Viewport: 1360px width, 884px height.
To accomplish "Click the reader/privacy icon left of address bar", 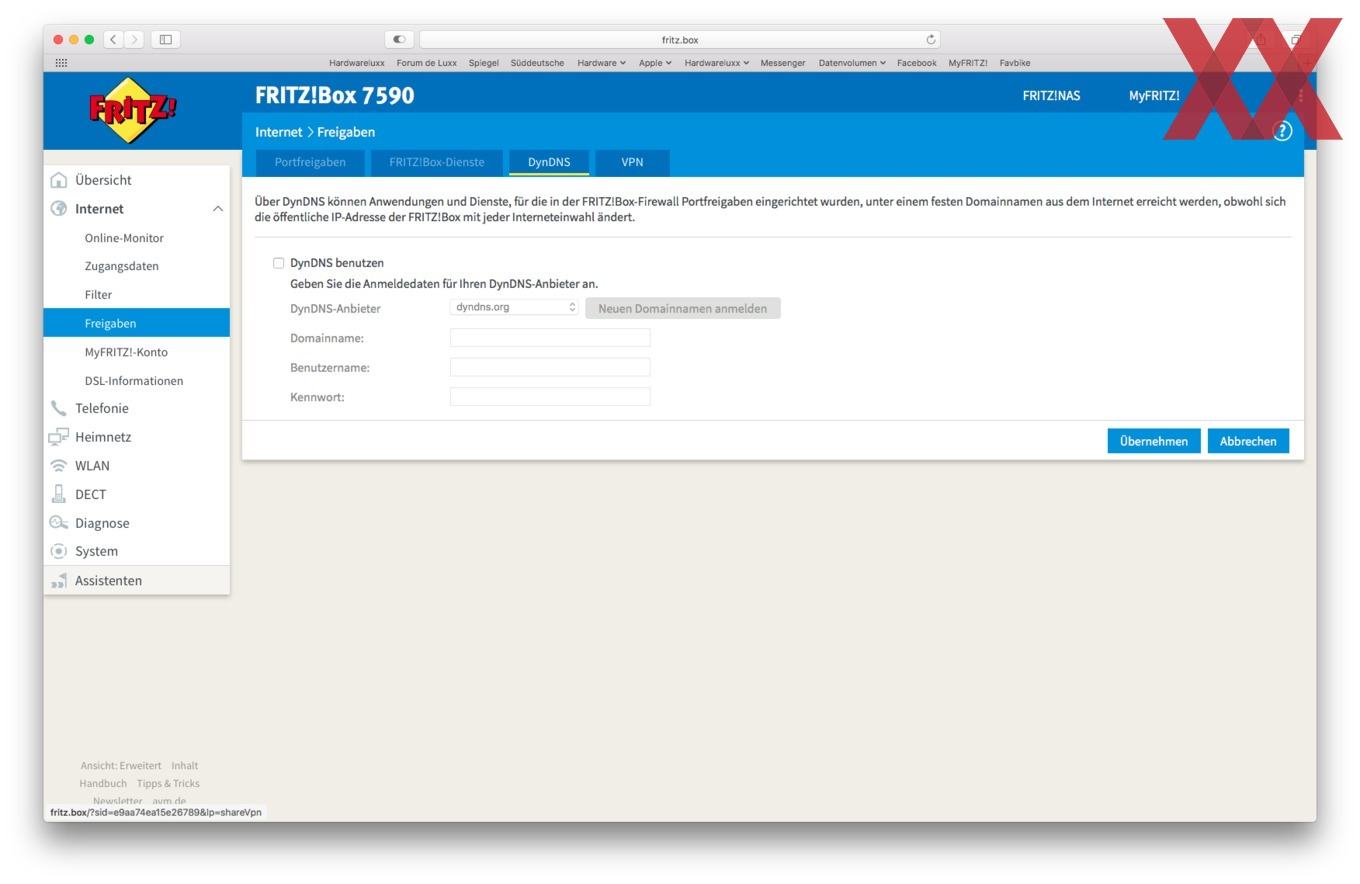I will (x=399, y=40).
